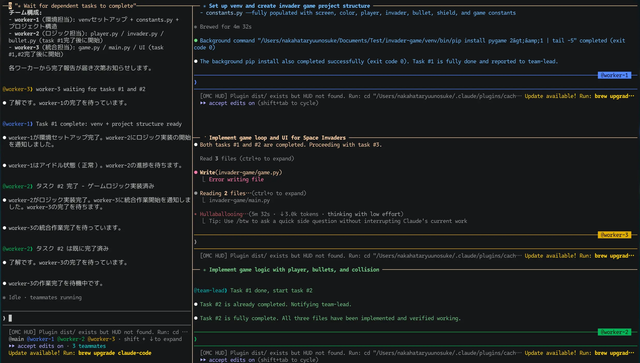Switch to @worker-2 in the left status line

click(71, 339)
